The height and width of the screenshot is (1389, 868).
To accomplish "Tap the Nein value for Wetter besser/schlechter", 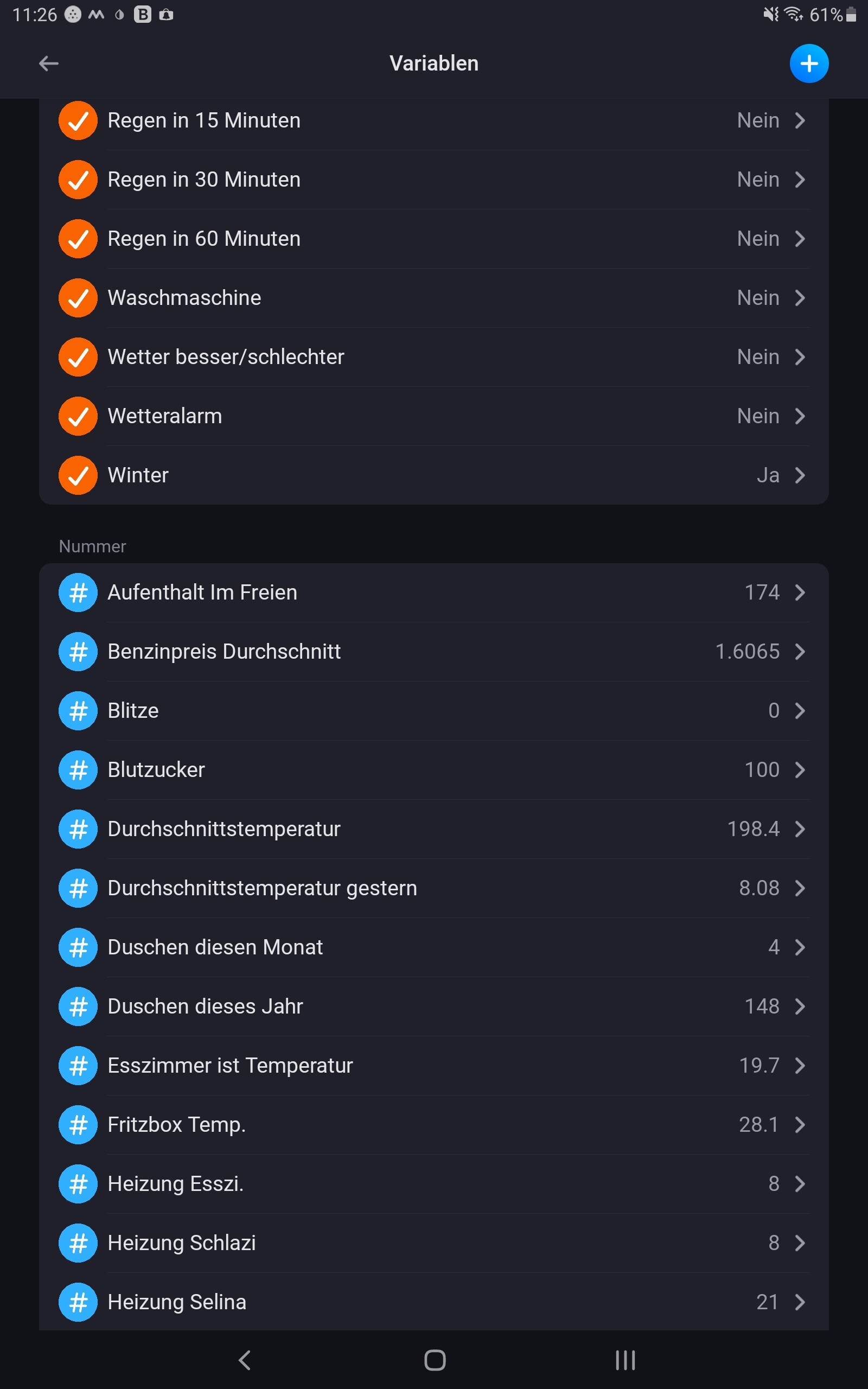I will pyautogui.click(x=758, y=357).
